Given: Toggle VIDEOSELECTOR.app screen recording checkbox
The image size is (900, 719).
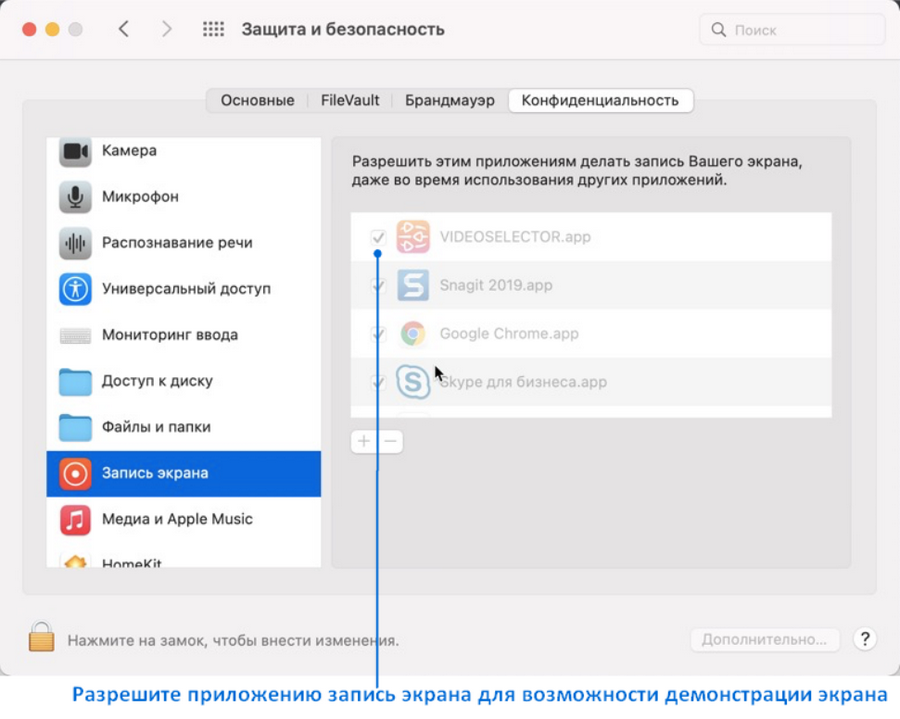Looking at the screenshot, I should point(378,237).
